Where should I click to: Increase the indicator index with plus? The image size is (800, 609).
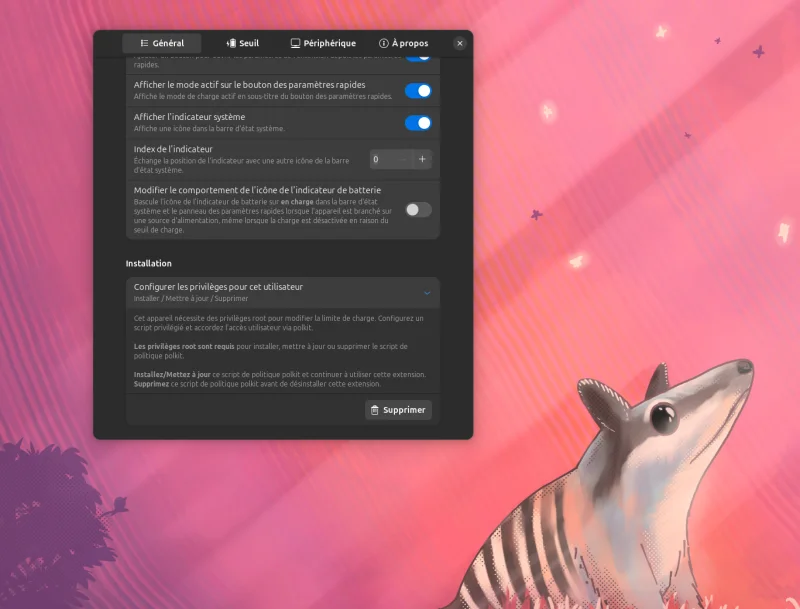point(422,159)
